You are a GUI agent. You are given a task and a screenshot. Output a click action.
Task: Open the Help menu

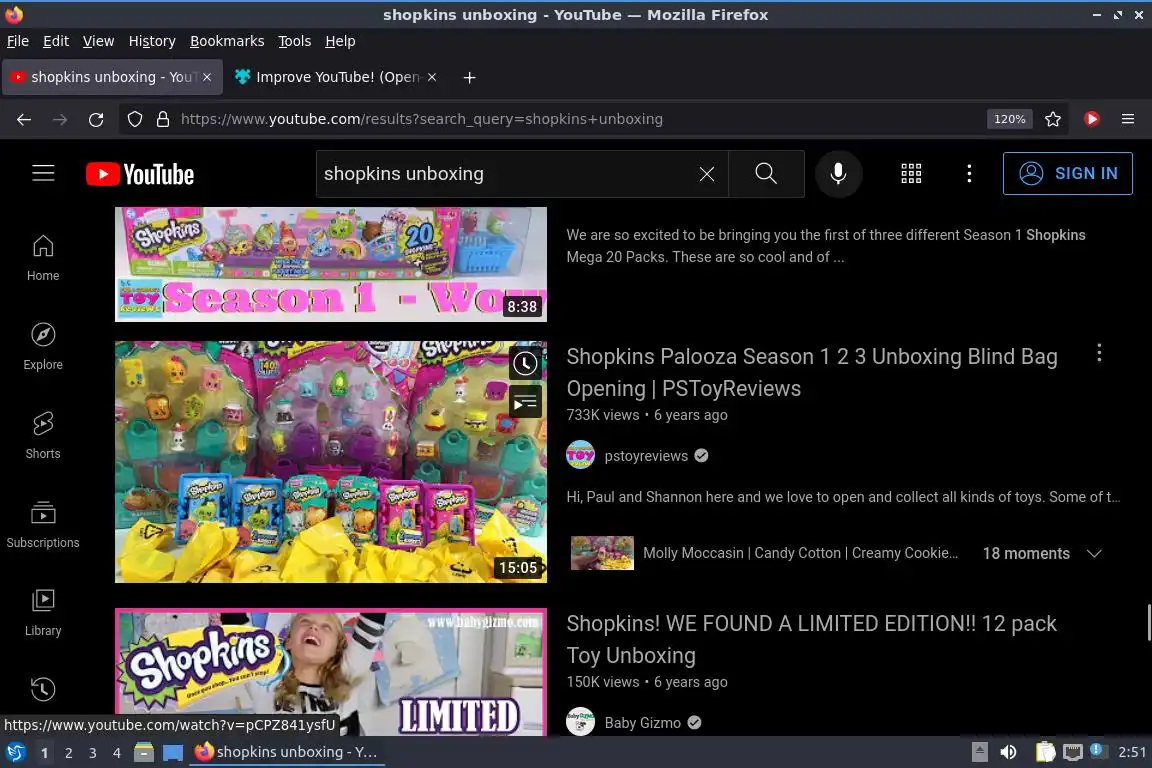[340, 41]
